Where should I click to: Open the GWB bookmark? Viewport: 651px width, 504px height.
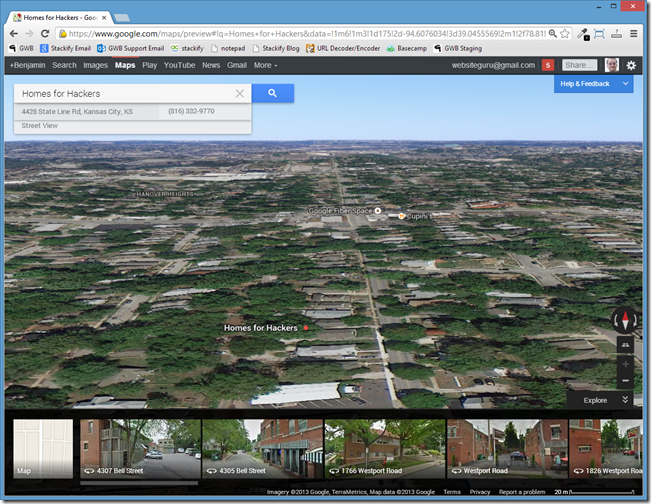[x=22, y=48]
